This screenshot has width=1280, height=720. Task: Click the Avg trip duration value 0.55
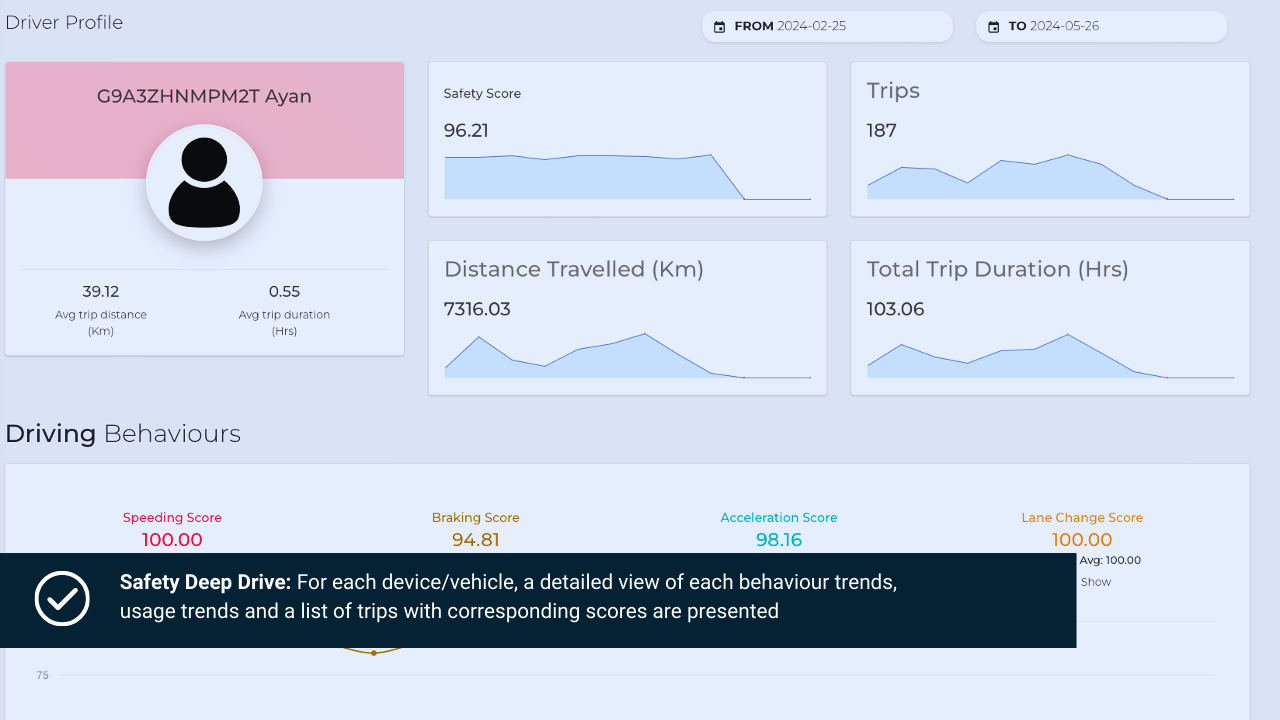point(284,292)
